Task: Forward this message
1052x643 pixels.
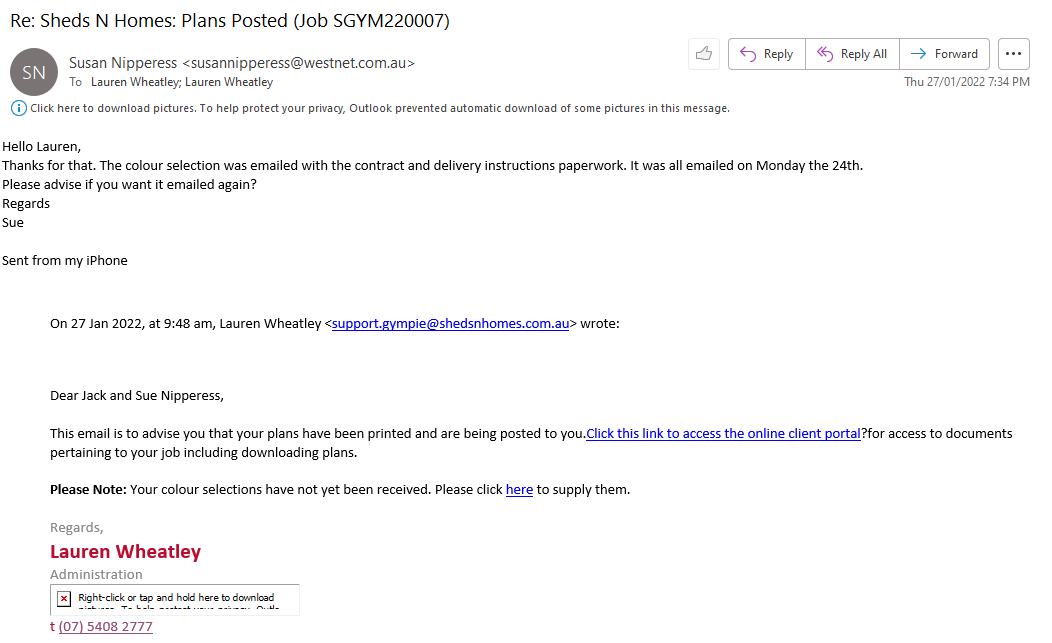Action: click(x=945, y=54)
